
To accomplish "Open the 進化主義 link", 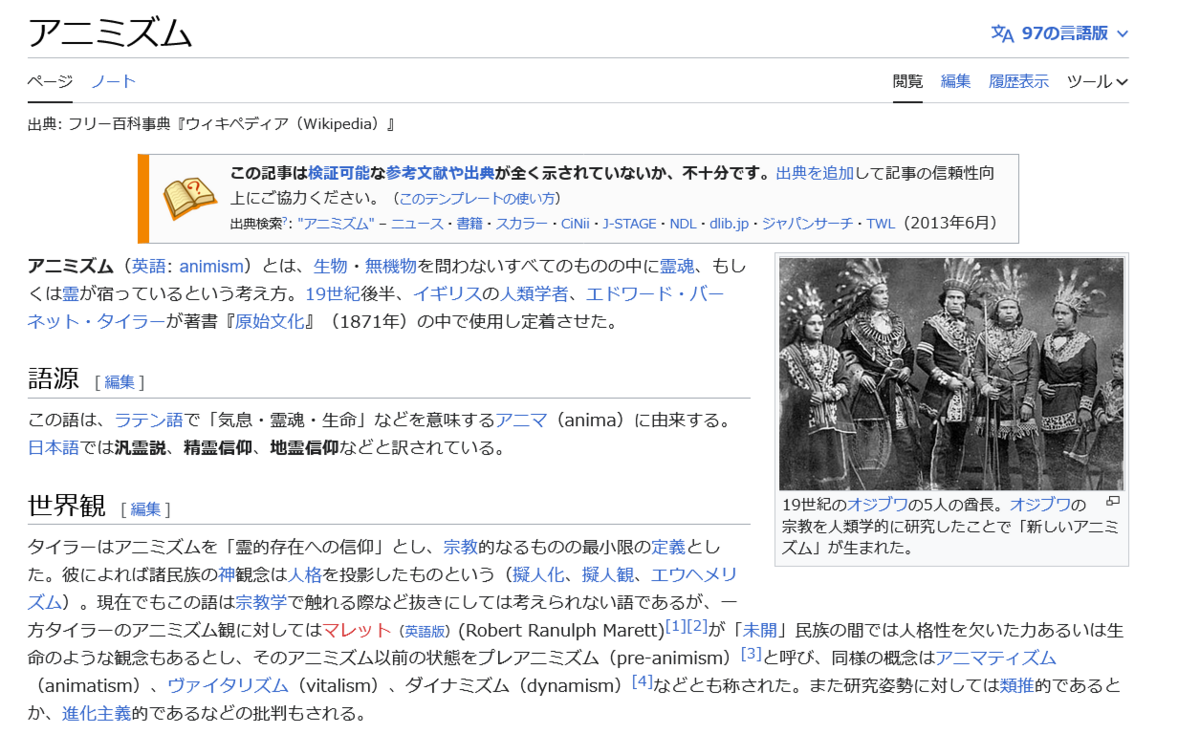I will 96,715.
